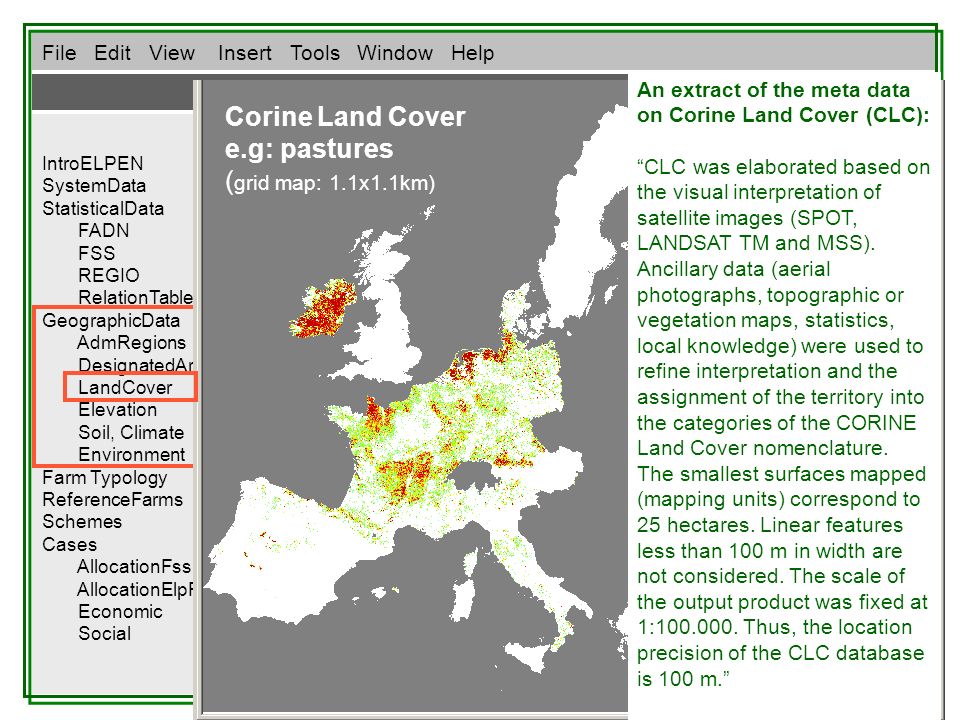Viewport: 960px width, 720px height.
Task: Click the grid map 1.1x1.1km label
Action: (x=330, y=182)
